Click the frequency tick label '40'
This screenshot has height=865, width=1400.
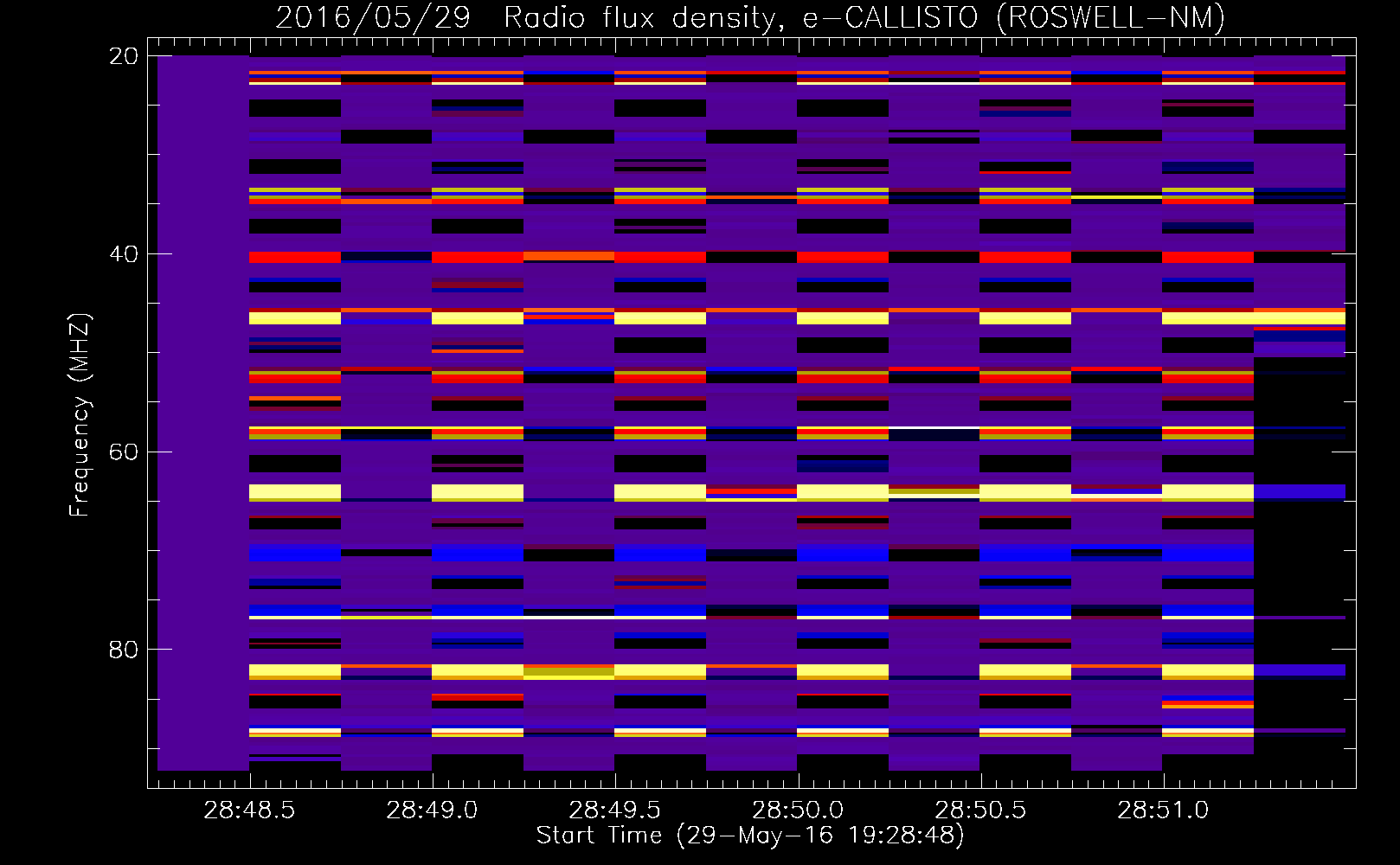point(124,254)
